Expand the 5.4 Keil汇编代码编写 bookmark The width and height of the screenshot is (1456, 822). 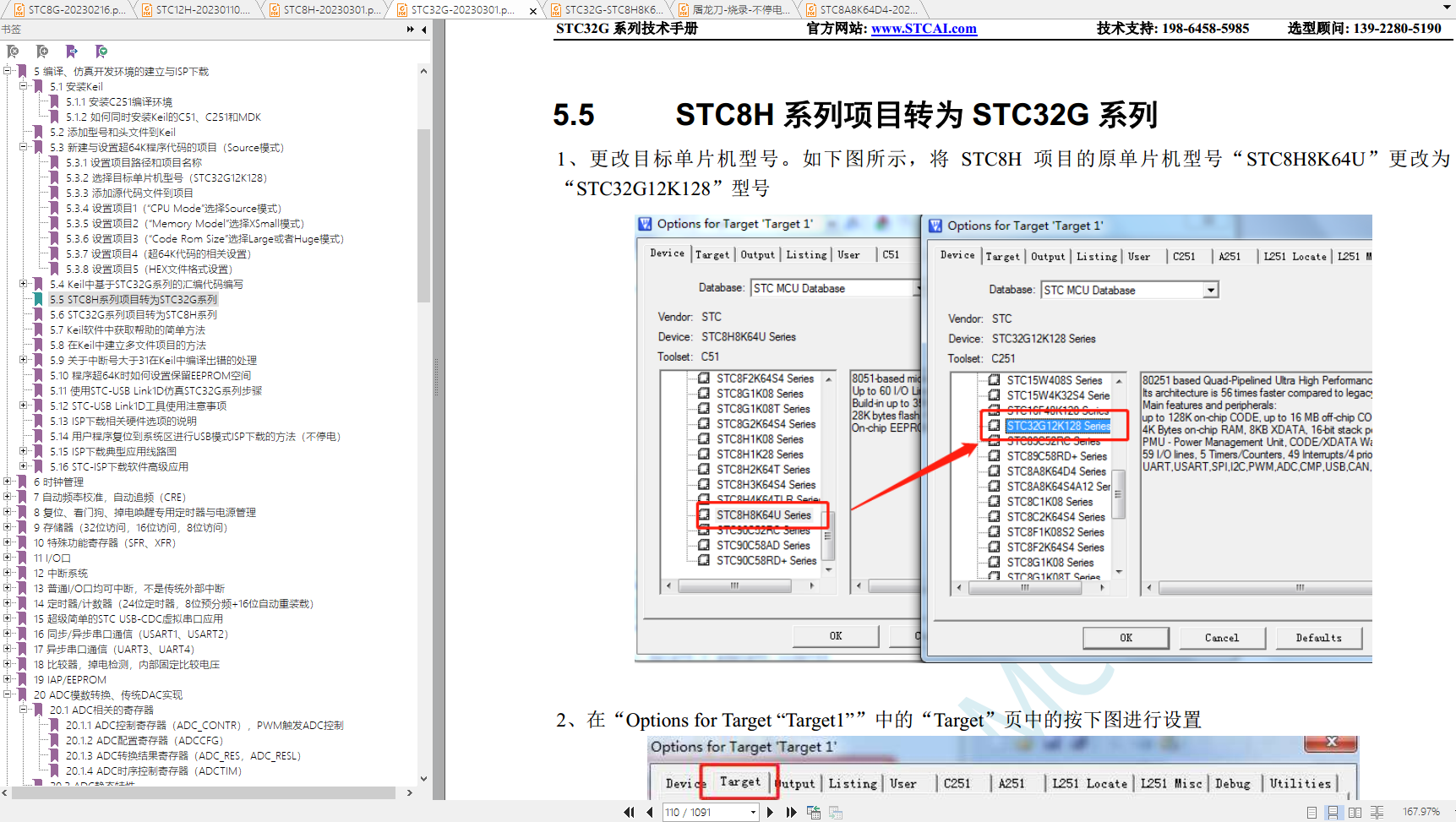24,284
